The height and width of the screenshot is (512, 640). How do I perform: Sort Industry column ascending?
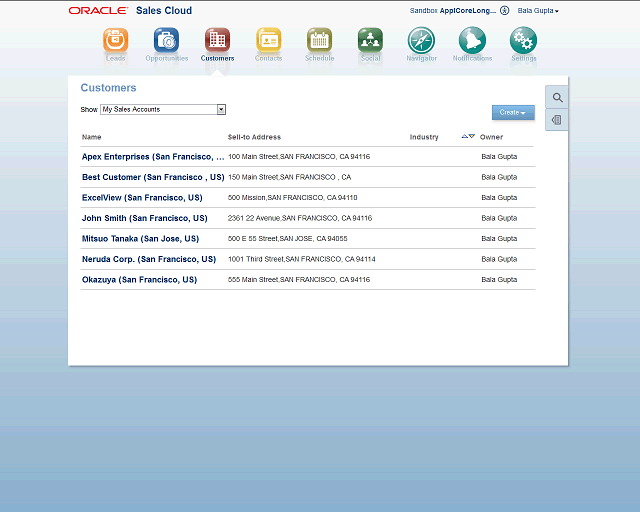(x=464, y=136)
